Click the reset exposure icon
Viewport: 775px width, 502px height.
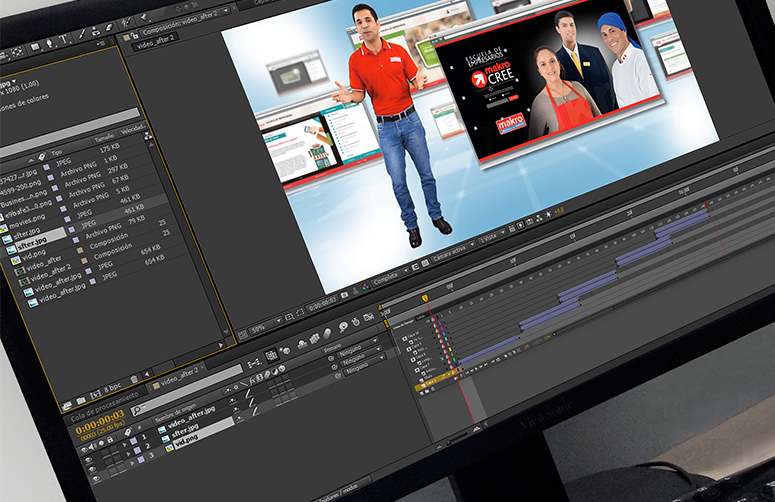548,214
